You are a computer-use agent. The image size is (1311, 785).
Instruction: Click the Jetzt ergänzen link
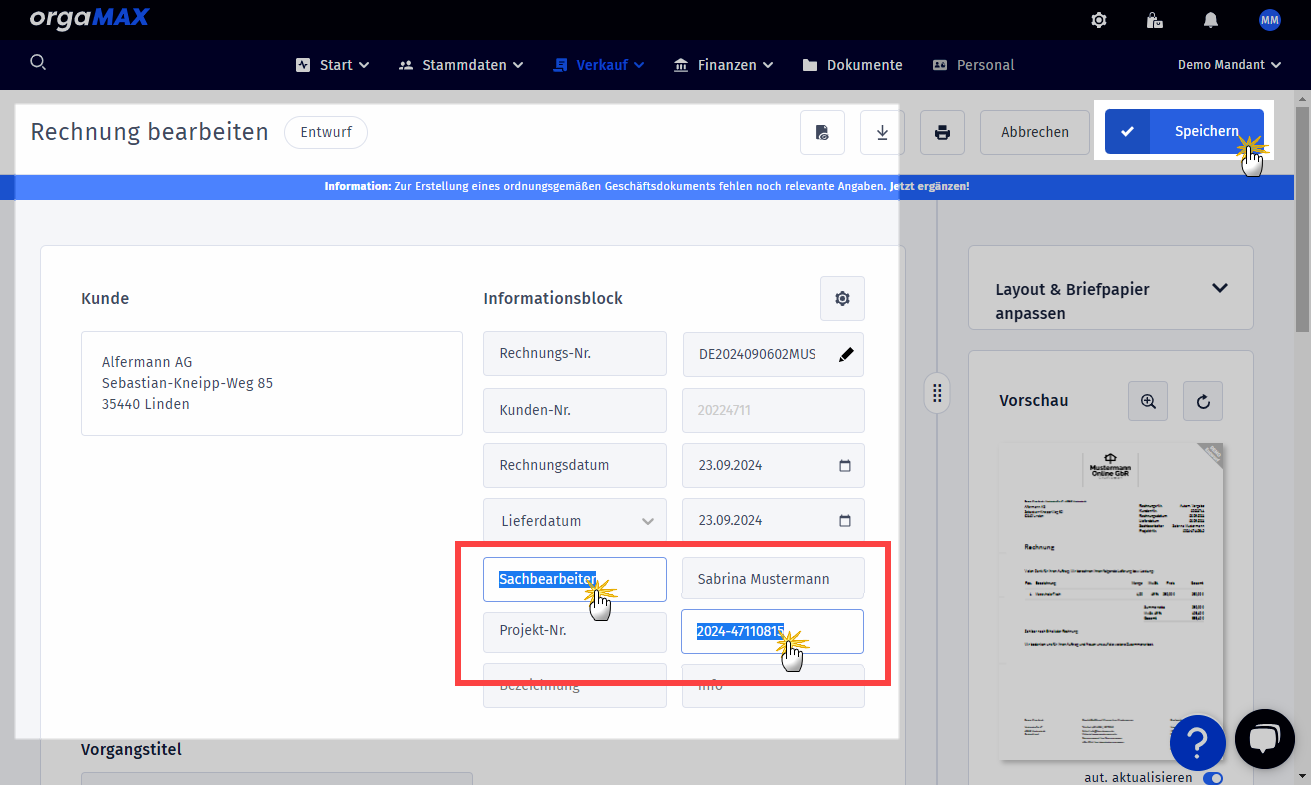(x=929, y=186)
